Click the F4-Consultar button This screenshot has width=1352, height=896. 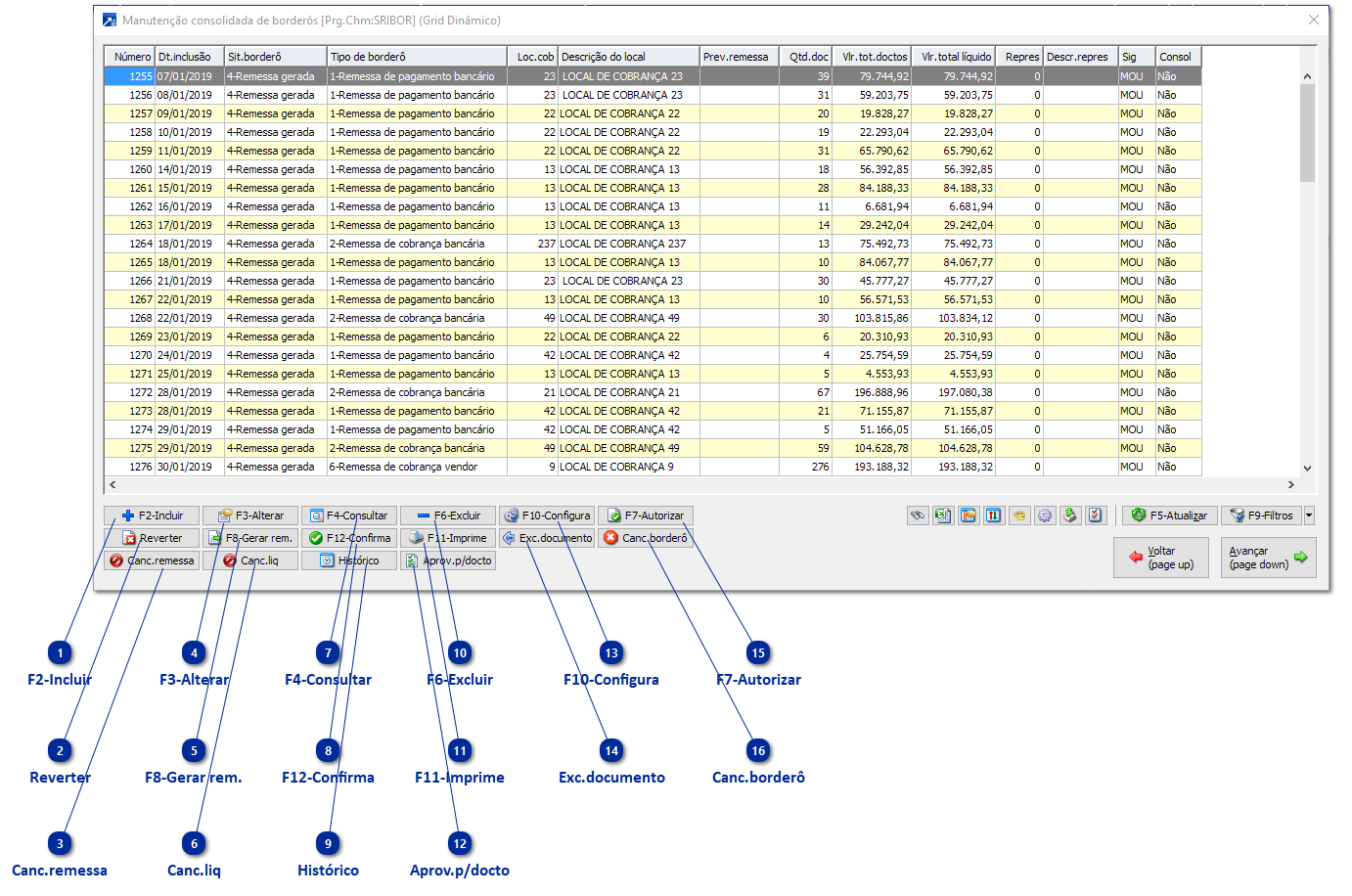(x=349, y=515)
